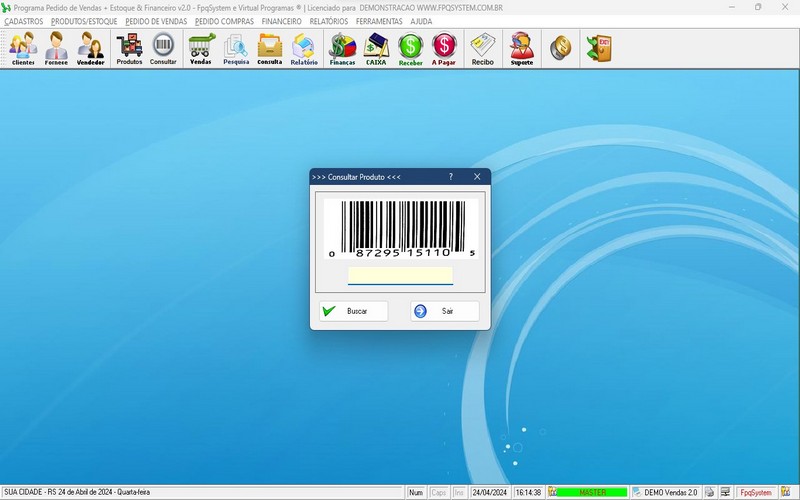
Task: Open the Pesquisa search icon
Action: [x=236, y=48]
